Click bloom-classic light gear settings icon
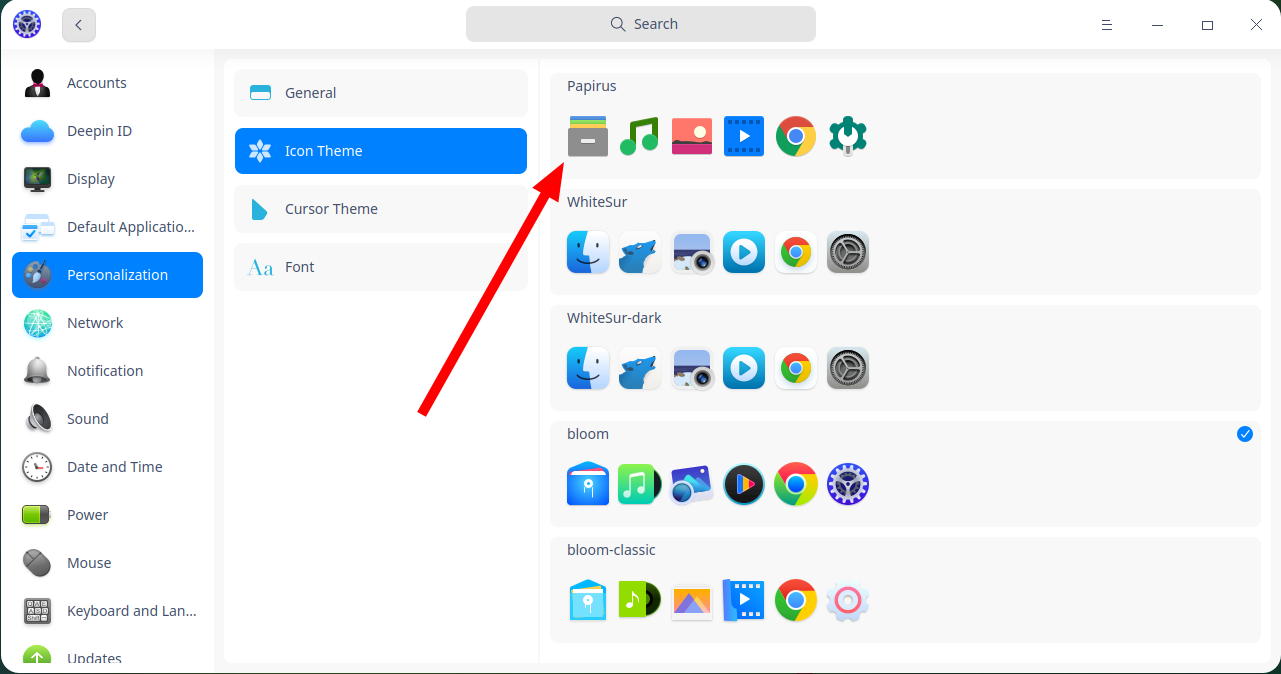1281x674 pixels. pos(848,600)
